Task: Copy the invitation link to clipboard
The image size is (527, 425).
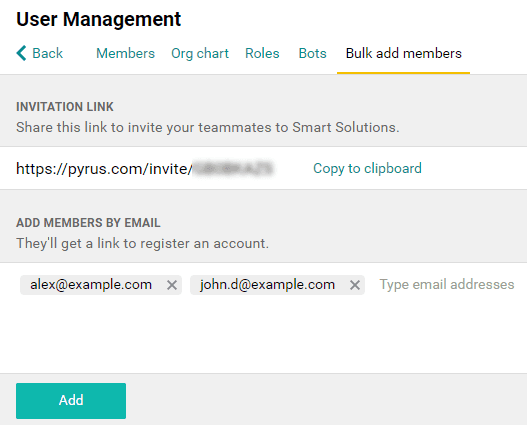Action: pyautogui.click(x=367, y=168)
